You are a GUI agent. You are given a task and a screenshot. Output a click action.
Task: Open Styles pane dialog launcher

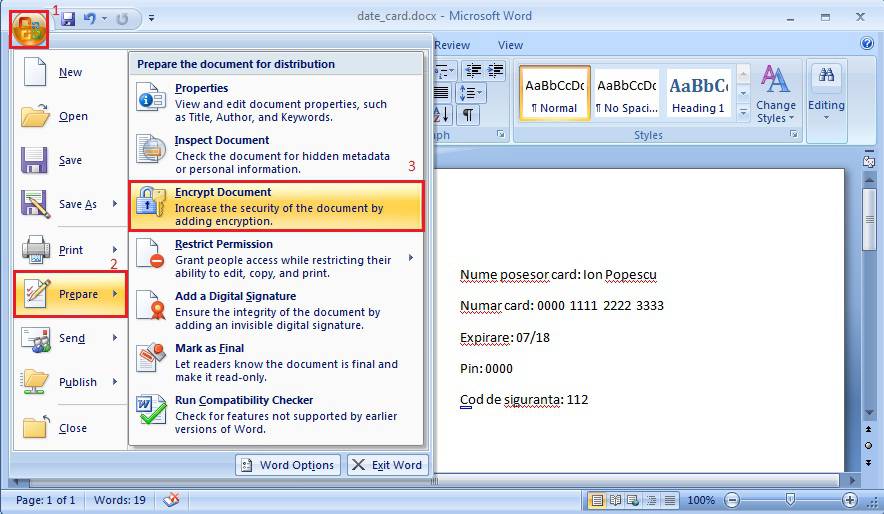tap(794, 134)
